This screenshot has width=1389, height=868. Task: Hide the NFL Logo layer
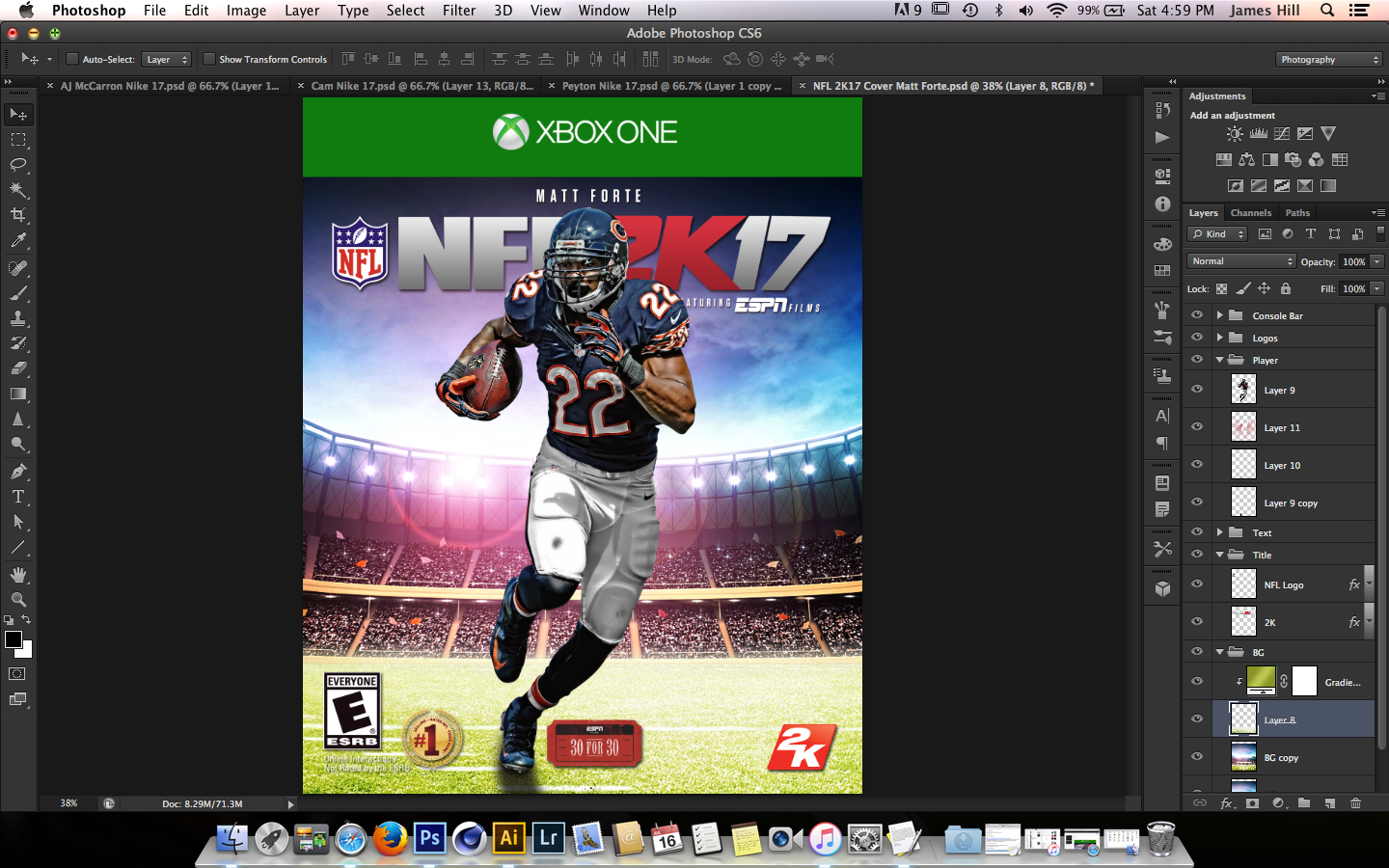point(1197,584)
